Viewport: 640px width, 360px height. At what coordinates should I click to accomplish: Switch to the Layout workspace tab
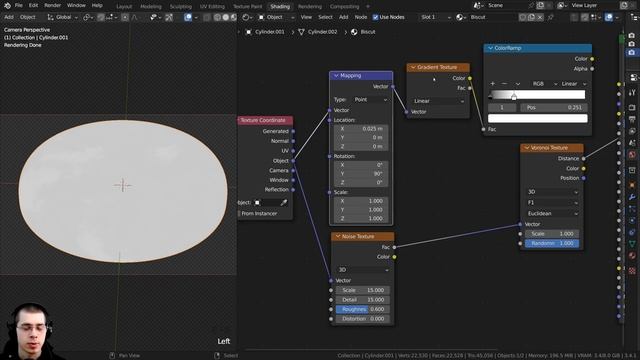pyautogui.click(x=124, y=7)
